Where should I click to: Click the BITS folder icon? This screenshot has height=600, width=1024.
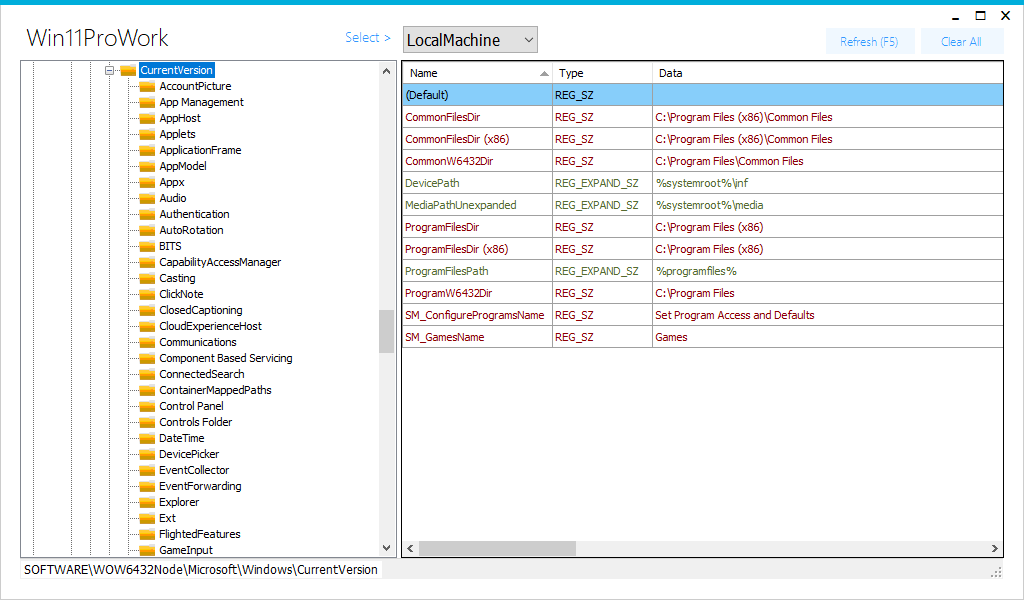click(148, 246)
